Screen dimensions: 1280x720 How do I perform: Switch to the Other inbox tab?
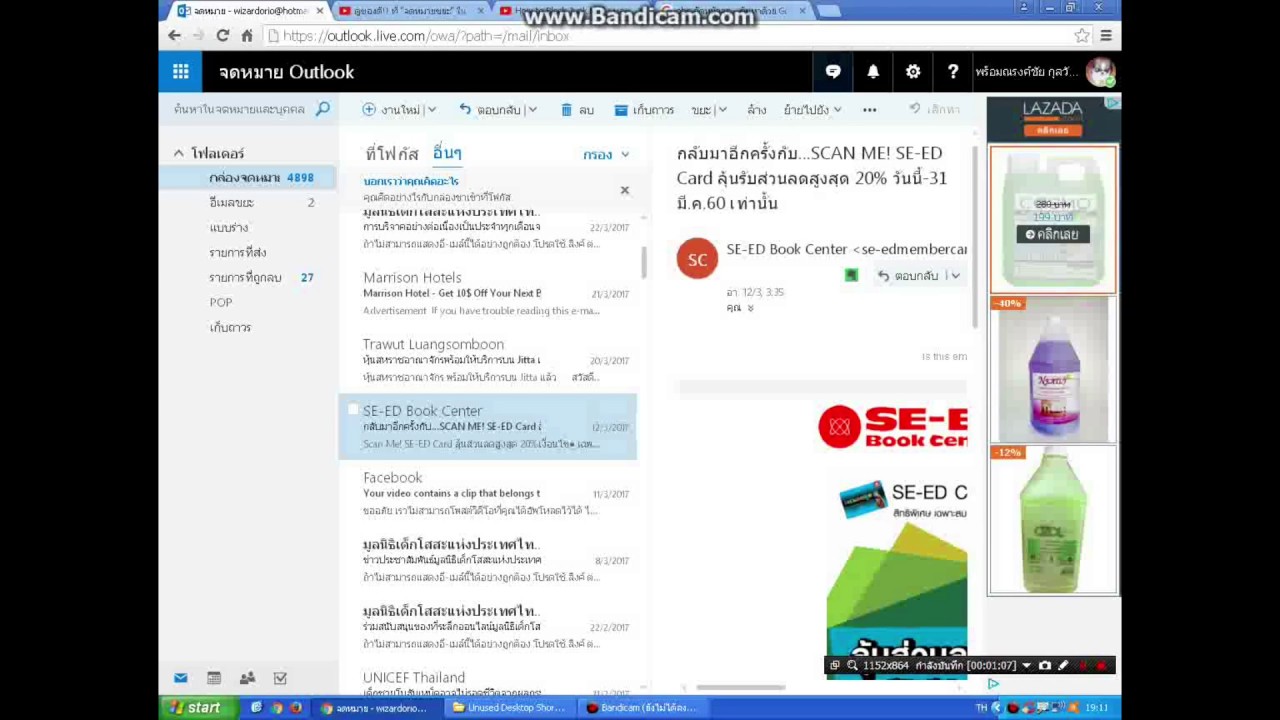[447, 153]
